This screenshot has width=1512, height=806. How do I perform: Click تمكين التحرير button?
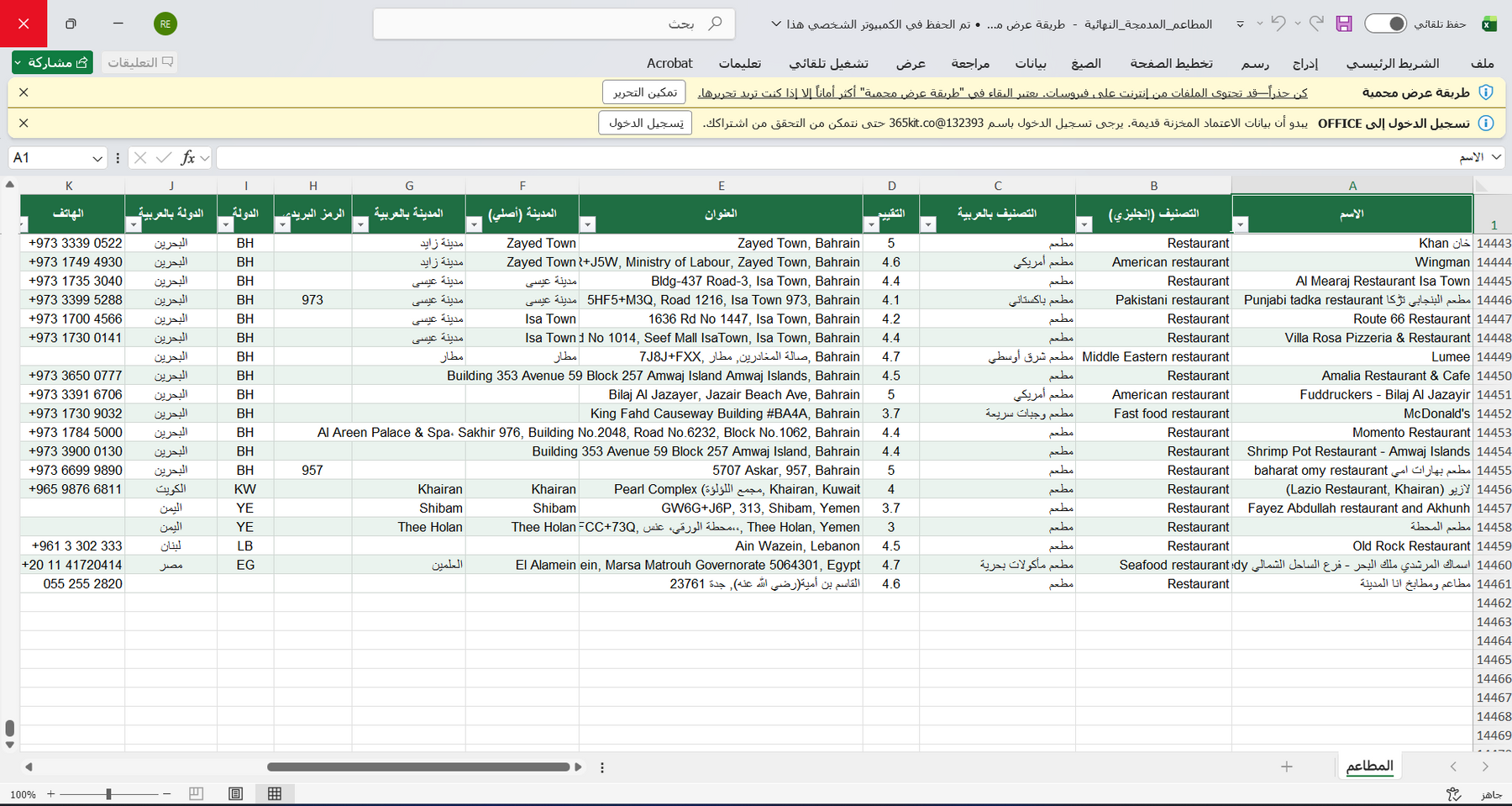tap(644, 92)
